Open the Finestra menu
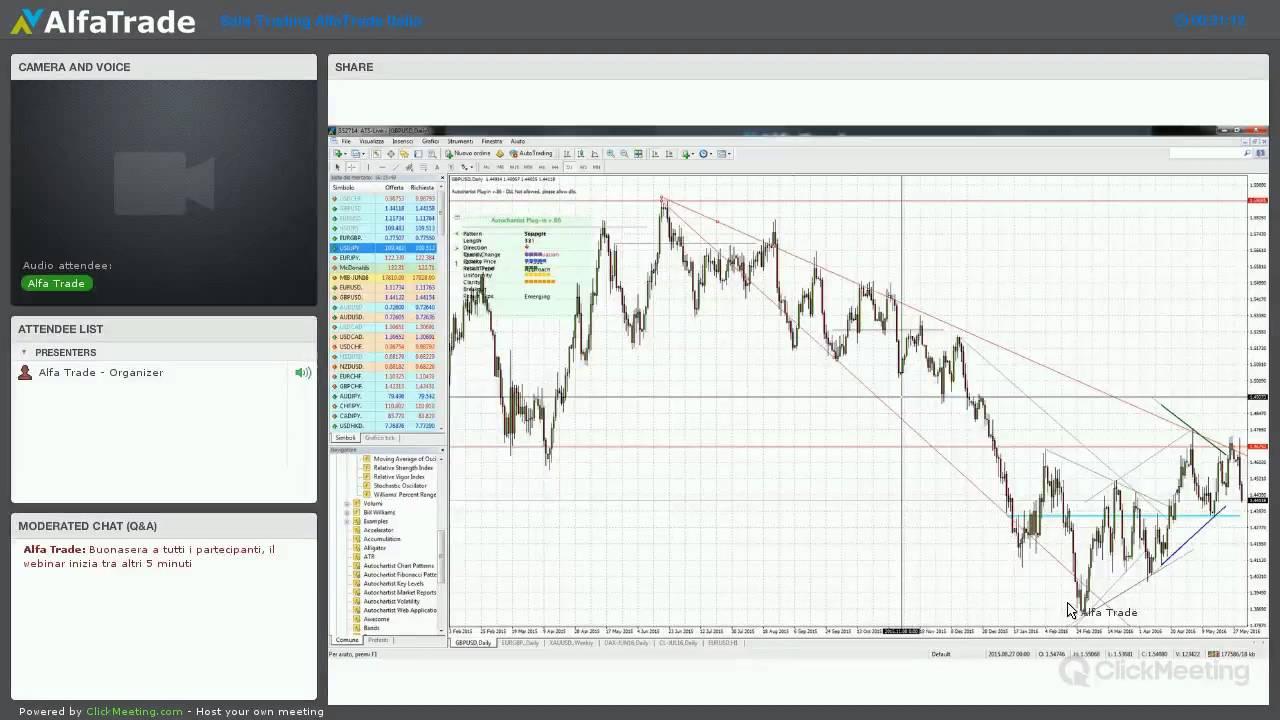 coord(492,141)
